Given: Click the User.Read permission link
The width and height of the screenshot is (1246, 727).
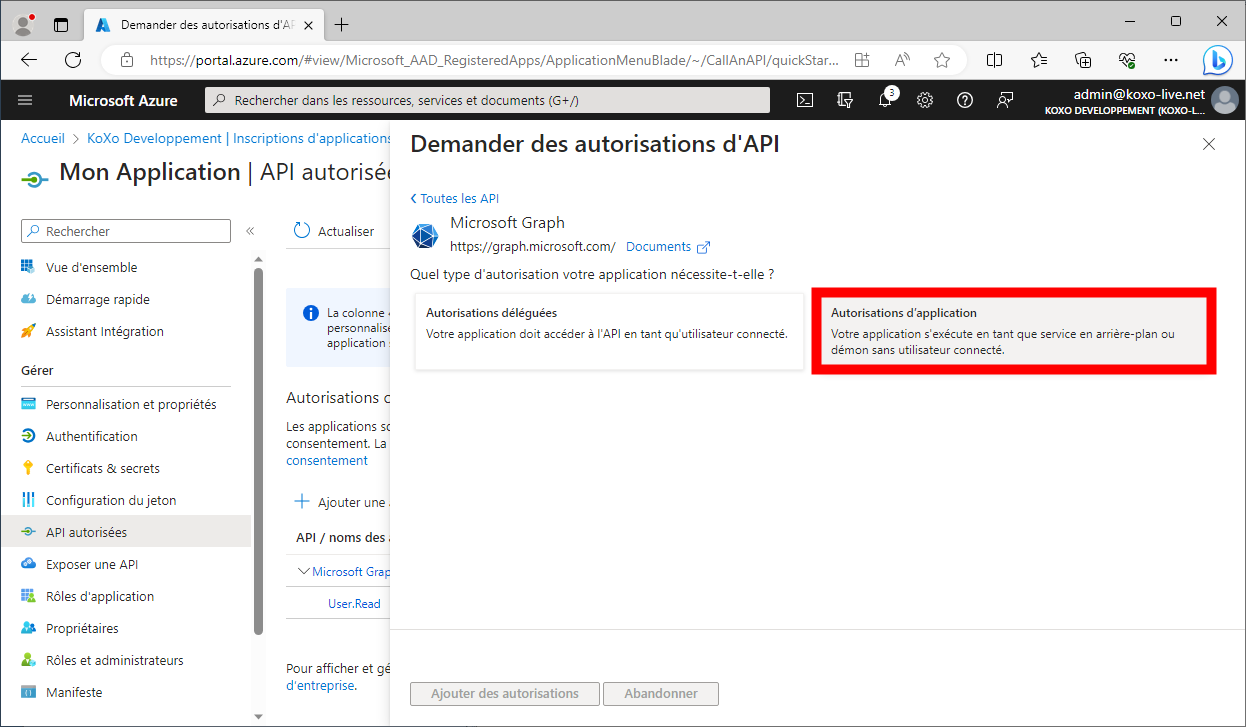Looking at the screenshot, I should [354, 604].
